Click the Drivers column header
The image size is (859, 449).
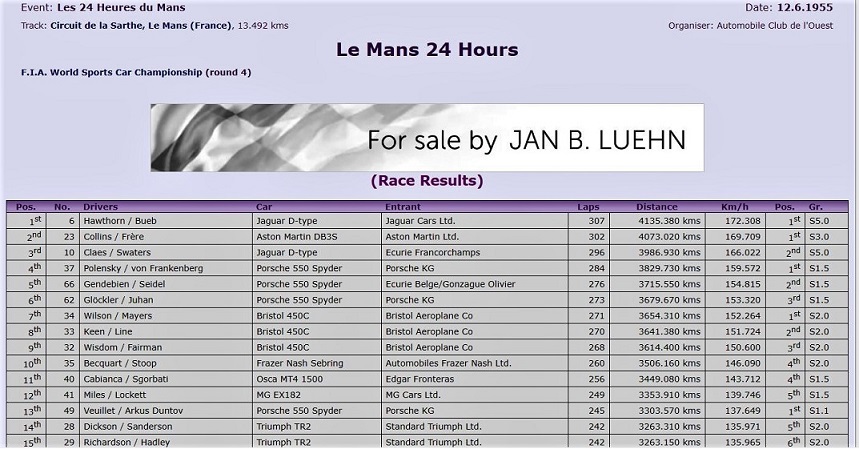(x=100, y=207)
